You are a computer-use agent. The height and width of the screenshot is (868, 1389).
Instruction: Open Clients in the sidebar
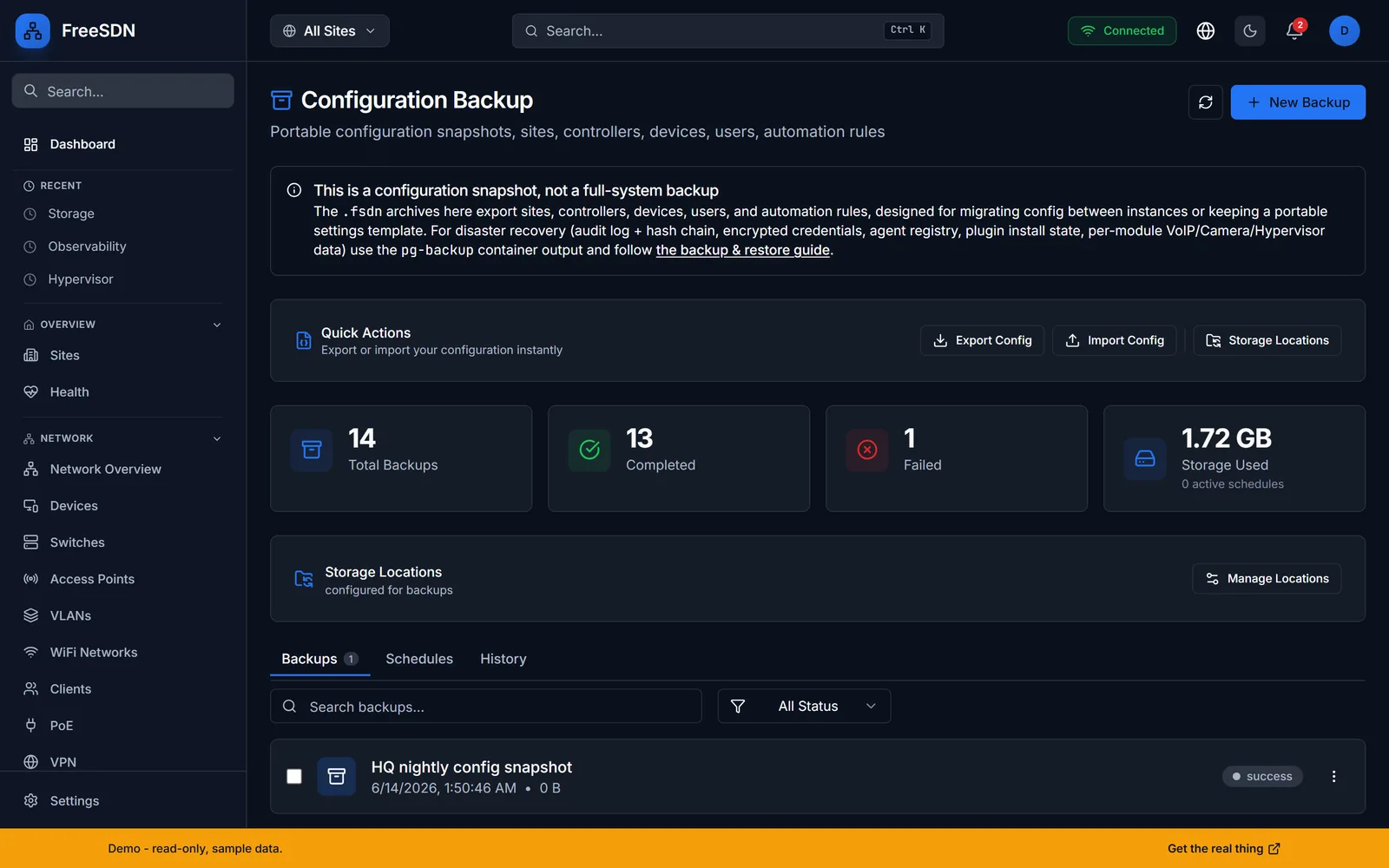click(122, 688)
